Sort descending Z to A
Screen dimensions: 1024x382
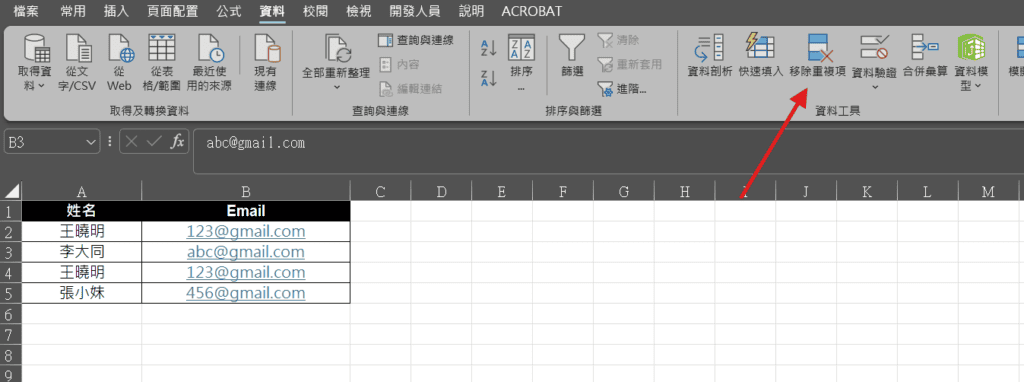tap(488, 78)
